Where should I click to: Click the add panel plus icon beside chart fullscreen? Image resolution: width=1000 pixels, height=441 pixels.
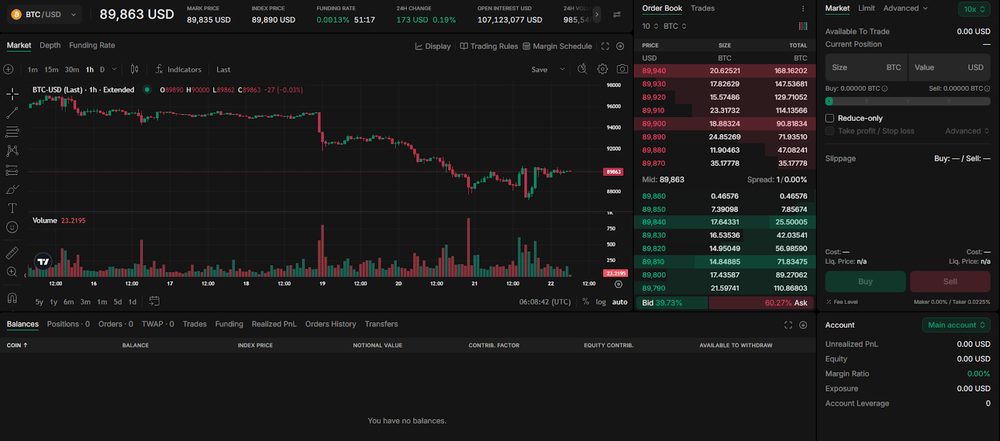(620, 46)
